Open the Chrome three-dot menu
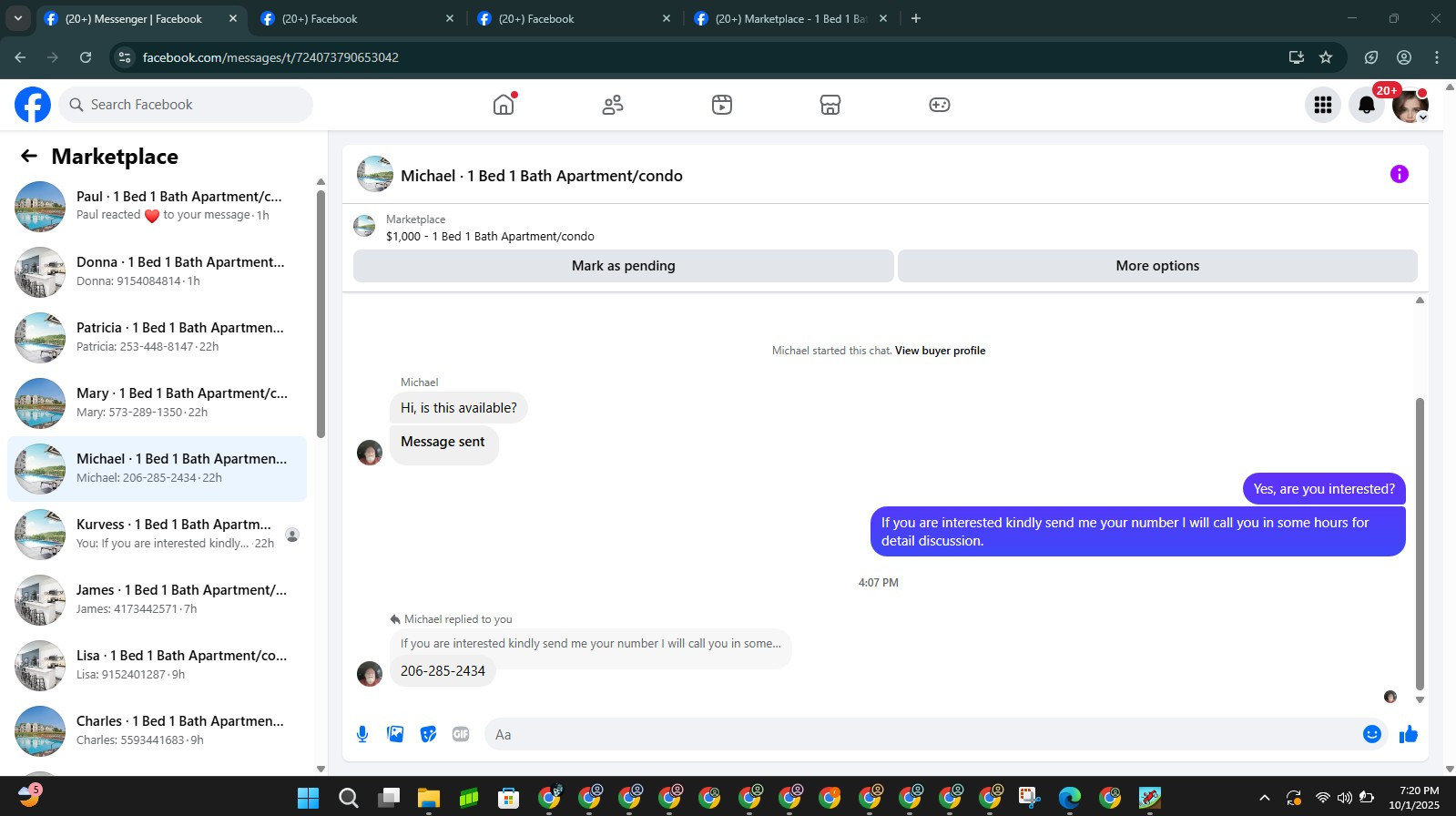The image size is (1456, 816). (1437, 57)
